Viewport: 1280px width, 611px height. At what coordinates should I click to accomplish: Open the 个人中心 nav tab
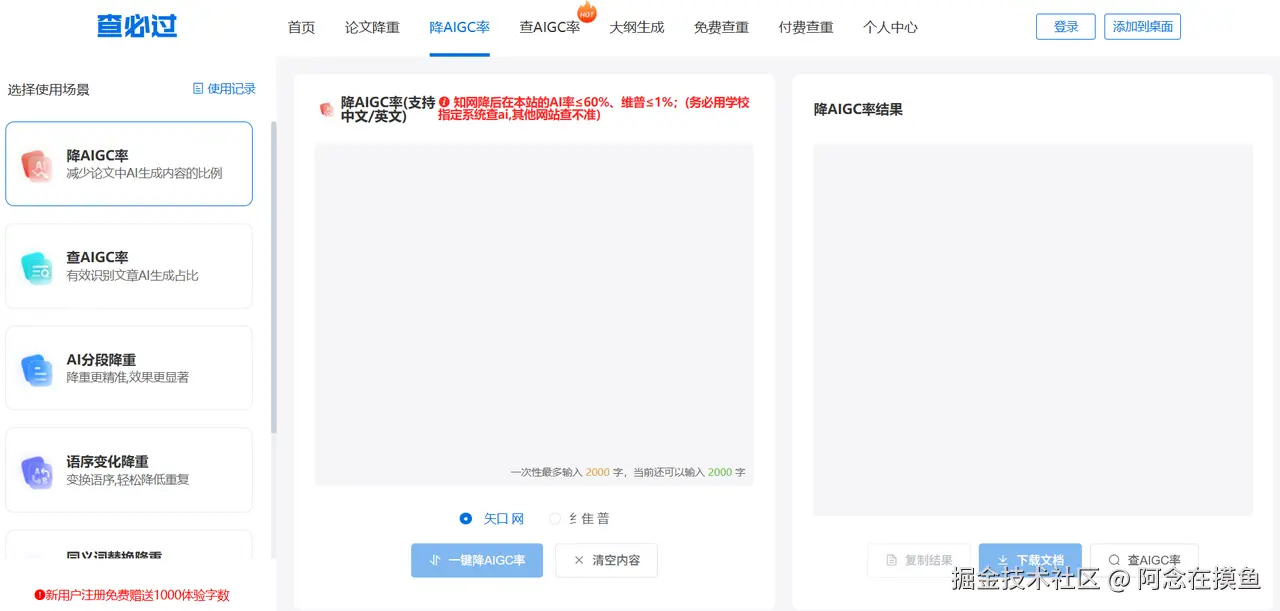click(x=890, y=28)
